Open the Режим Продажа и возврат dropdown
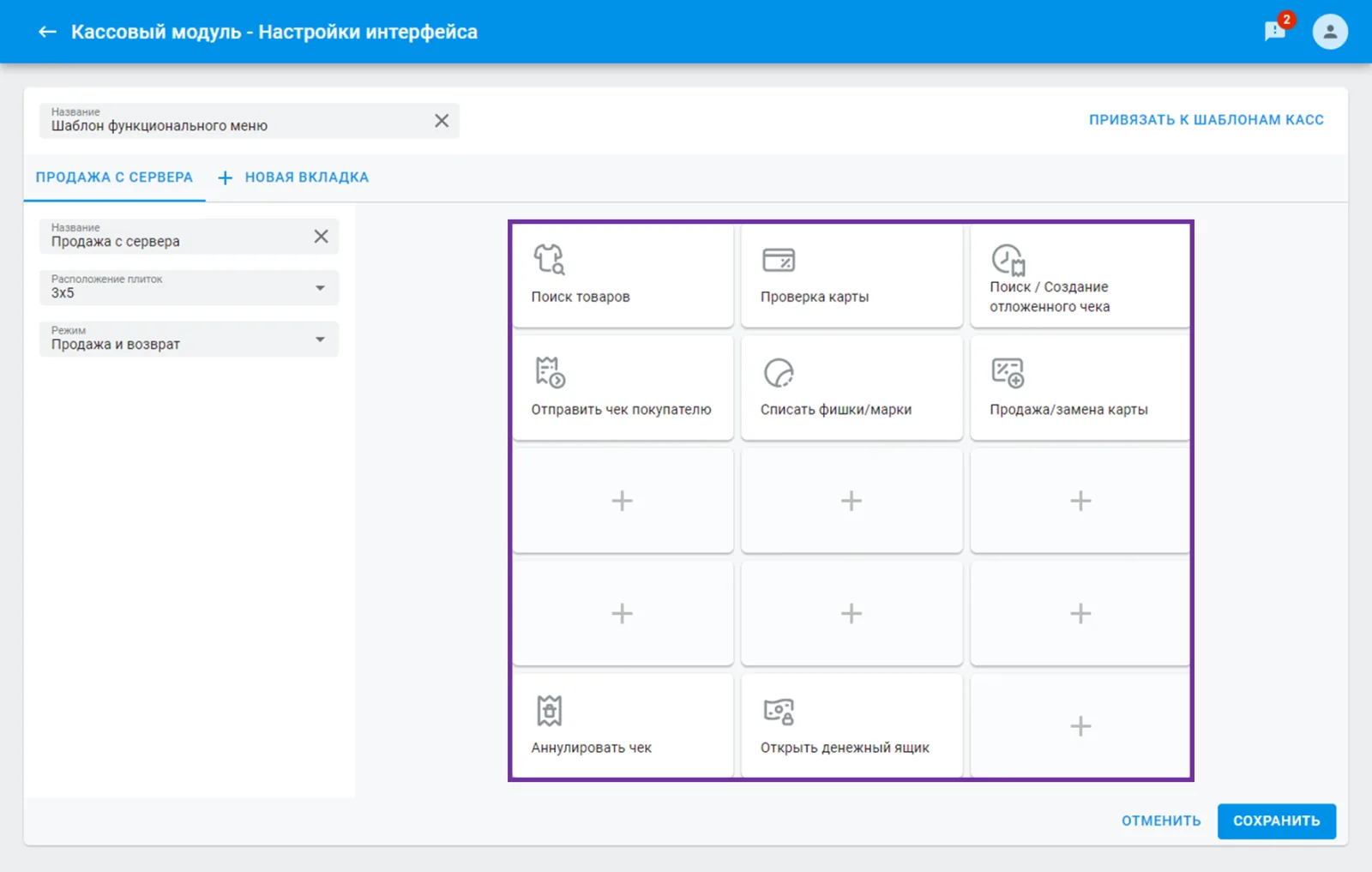This screenshot has width=1372, height=872. pos(189,340)
